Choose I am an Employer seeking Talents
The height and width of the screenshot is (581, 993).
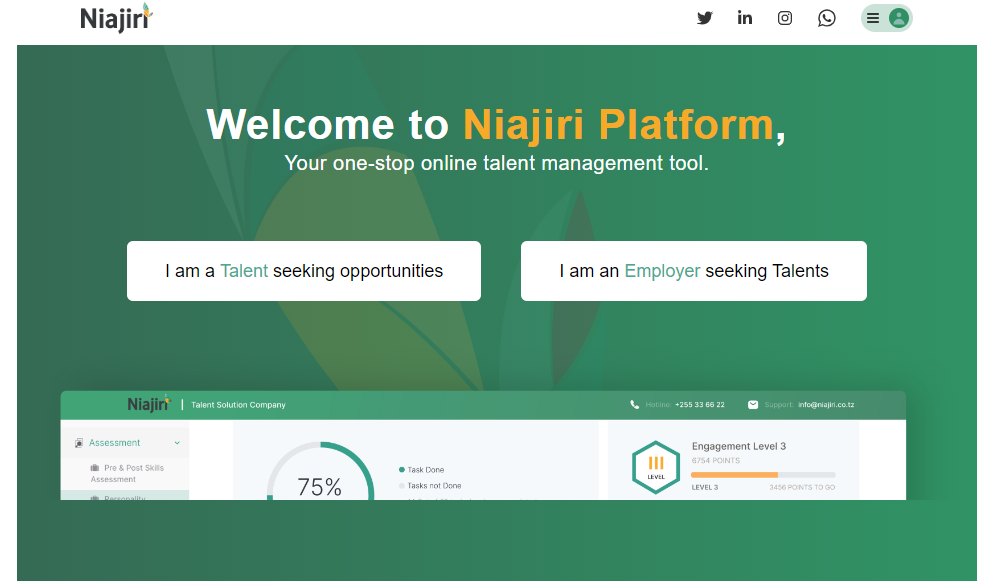[693, 270]
